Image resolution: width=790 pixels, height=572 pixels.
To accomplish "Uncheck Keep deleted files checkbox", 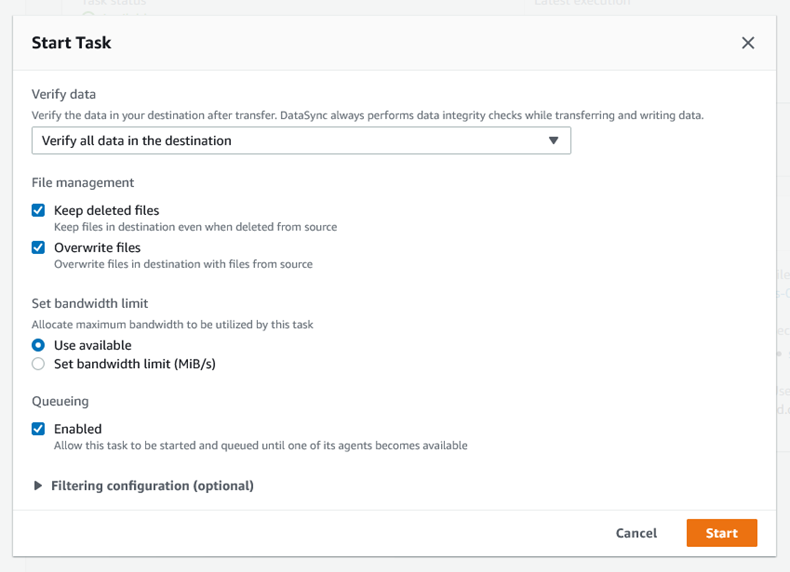I will click(38, 210).
